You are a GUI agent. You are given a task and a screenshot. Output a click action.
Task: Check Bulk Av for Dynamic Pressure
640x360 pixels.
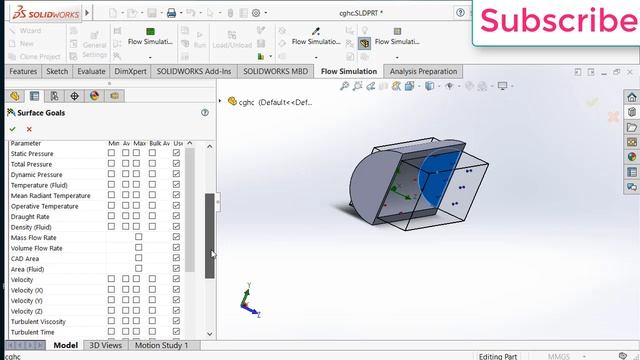152,174
